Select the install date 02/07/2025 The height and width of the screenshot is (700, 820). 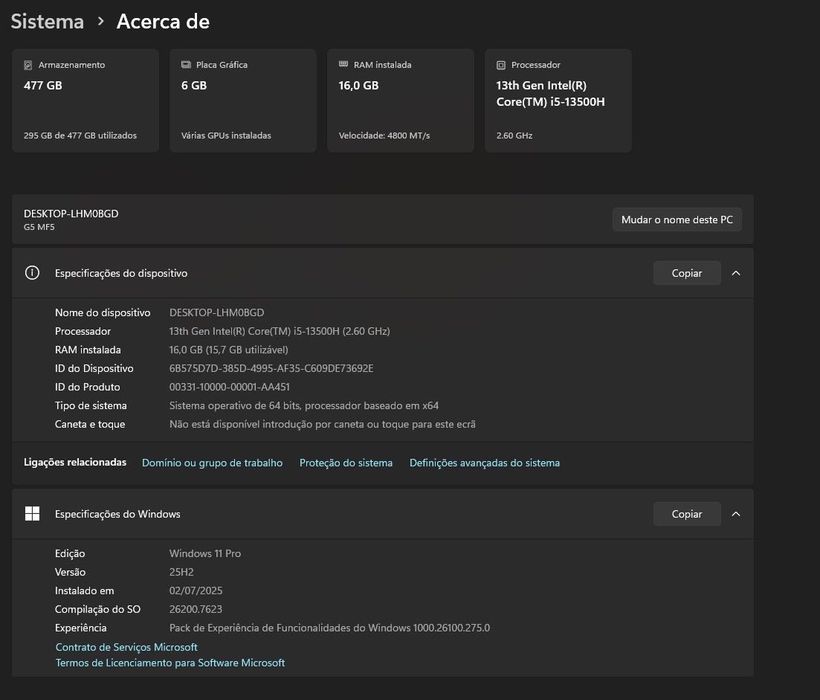196,591
